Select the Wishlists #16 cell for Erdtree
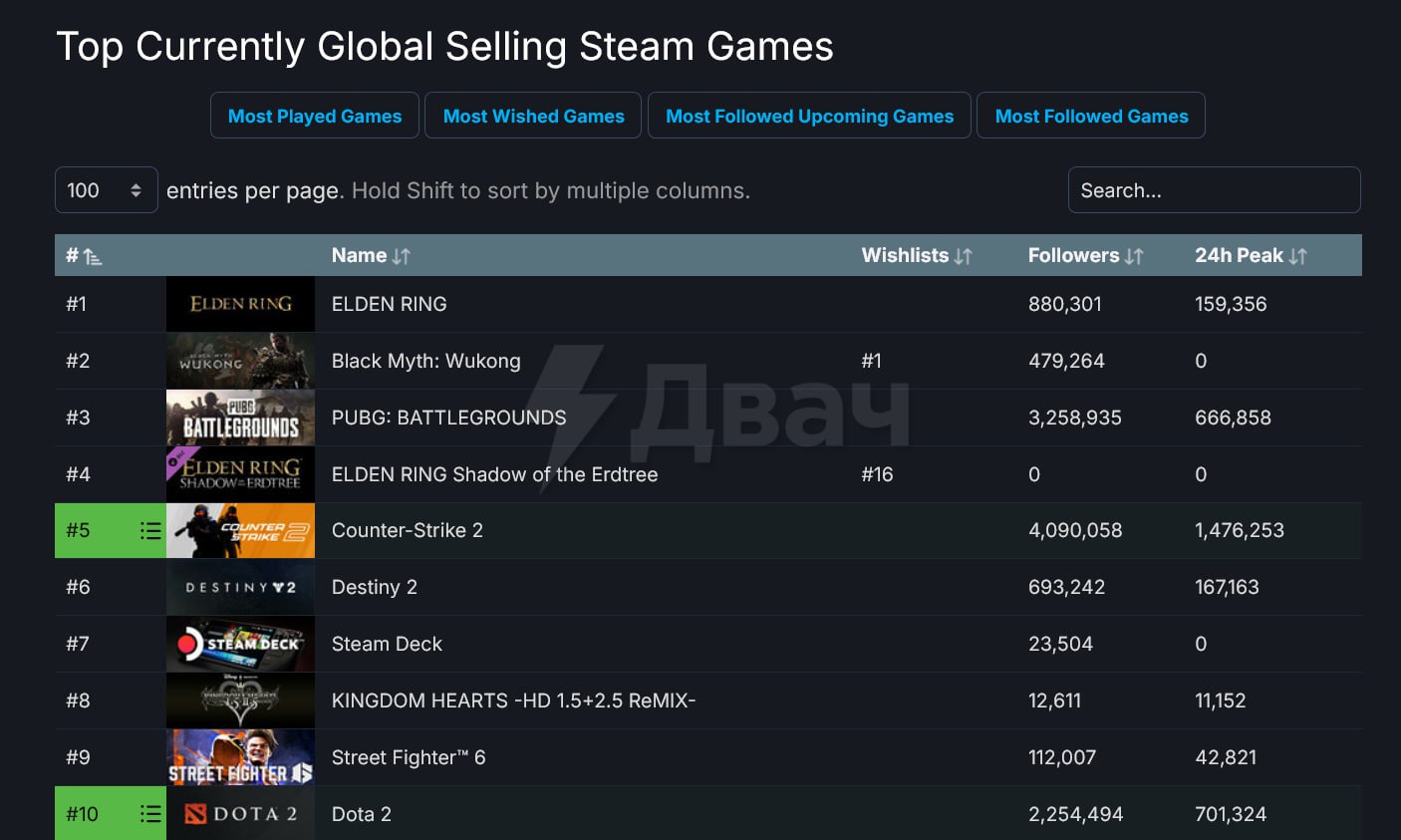Screen dimensions: 1401x840 point(877,474)
